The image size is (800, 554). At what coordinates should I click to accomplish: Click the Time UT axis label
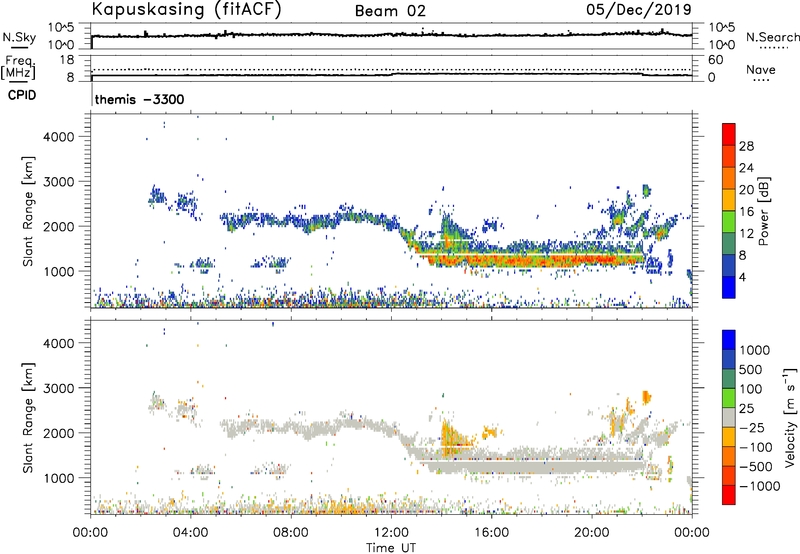coord(391,548)
